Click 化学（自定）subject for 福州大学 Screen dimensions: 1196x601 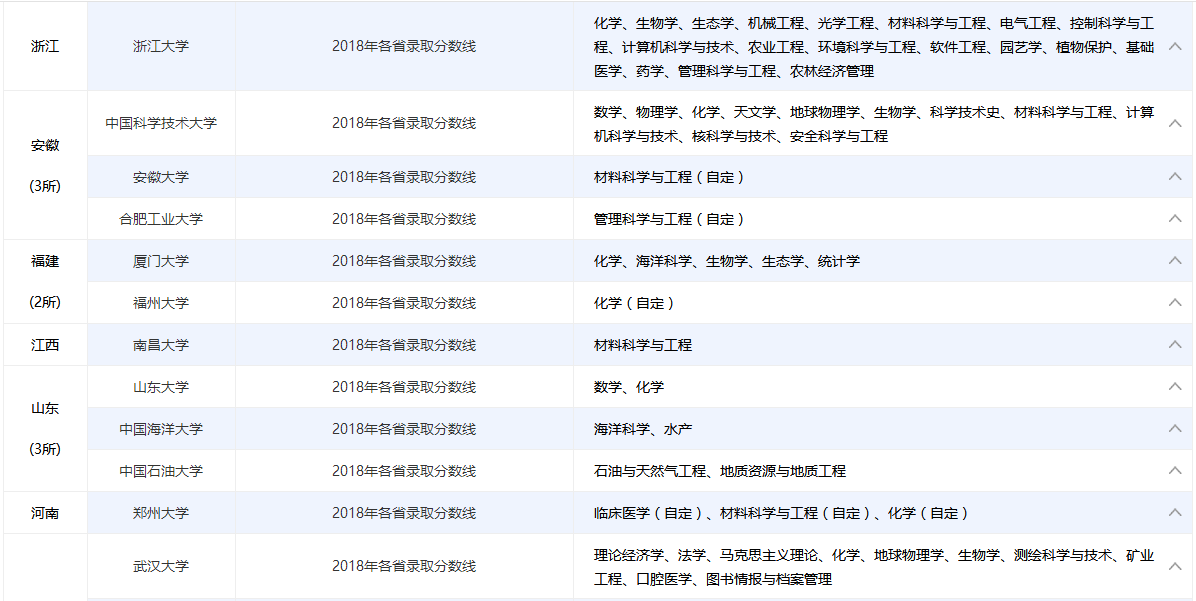click(x=635, y=303)
